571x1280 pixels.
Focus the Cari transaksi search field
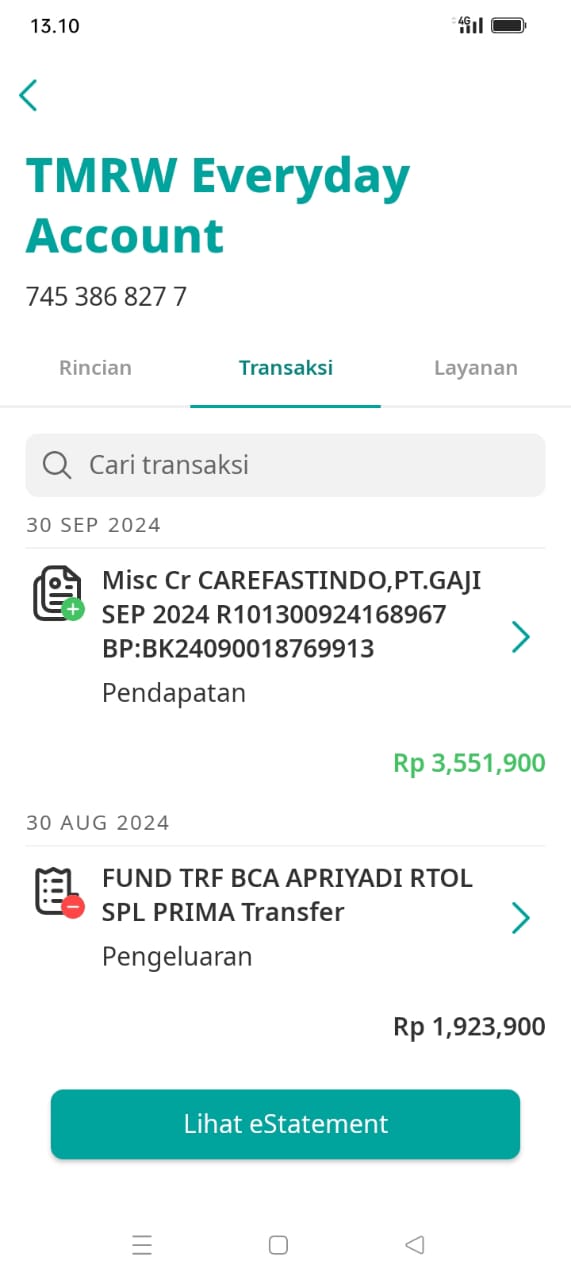(x=285, y=465)
